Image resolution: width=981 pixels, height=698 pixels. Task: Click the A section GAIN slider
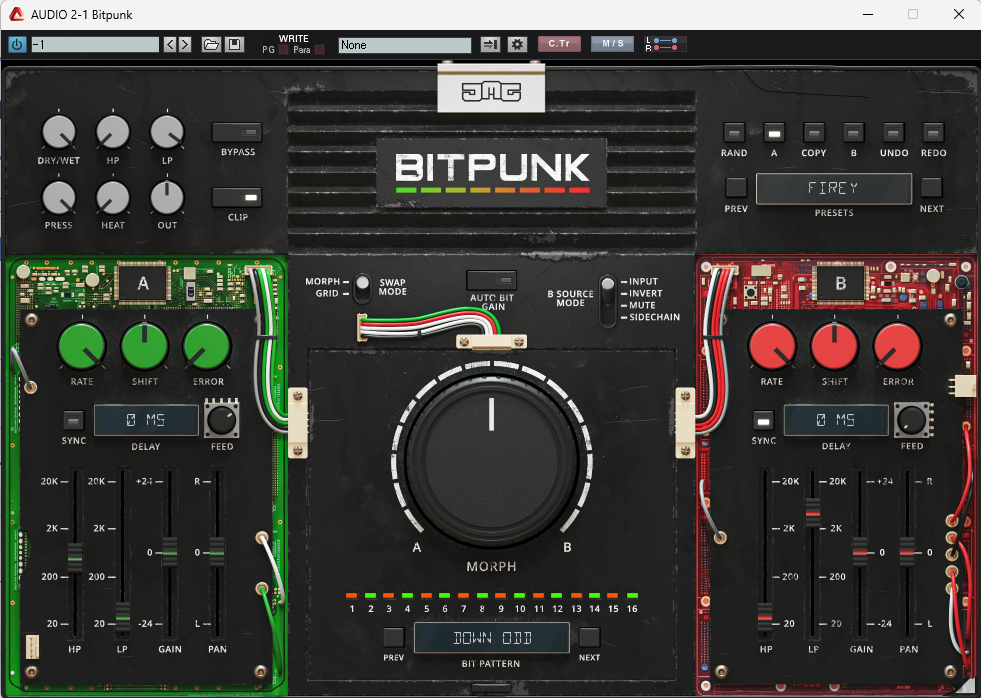tap(170, 552)
